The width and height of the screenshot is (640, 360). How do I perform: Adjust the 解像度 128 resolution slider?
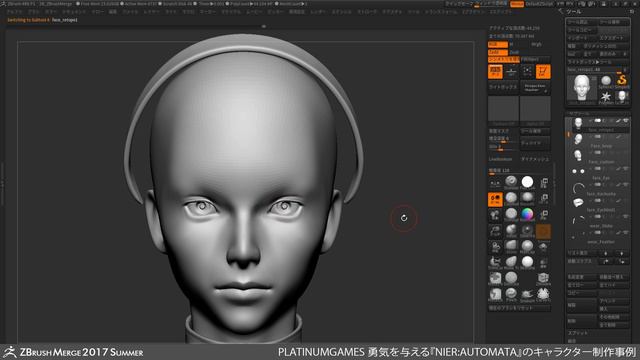[x=520, y=171]
